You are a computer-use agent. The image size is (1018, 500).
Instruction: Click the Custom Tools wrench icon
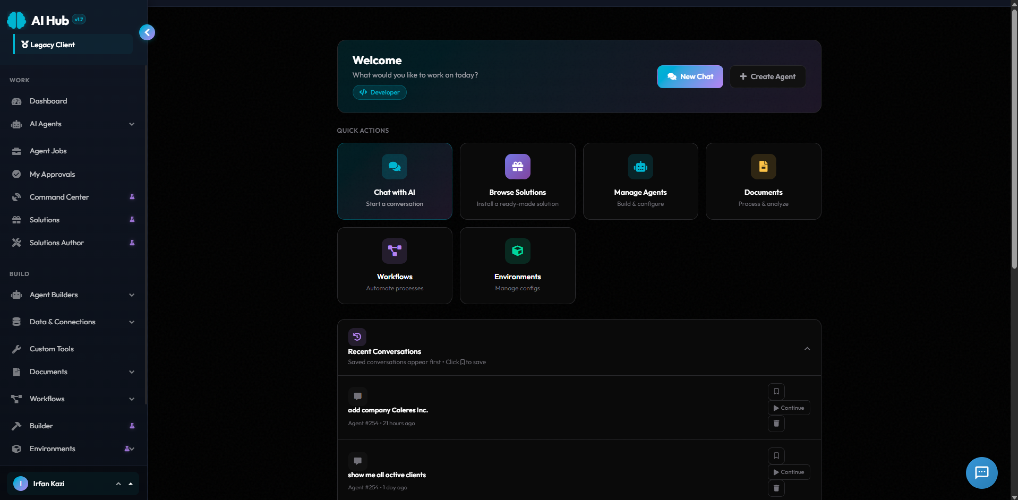(x=17, y=349)
